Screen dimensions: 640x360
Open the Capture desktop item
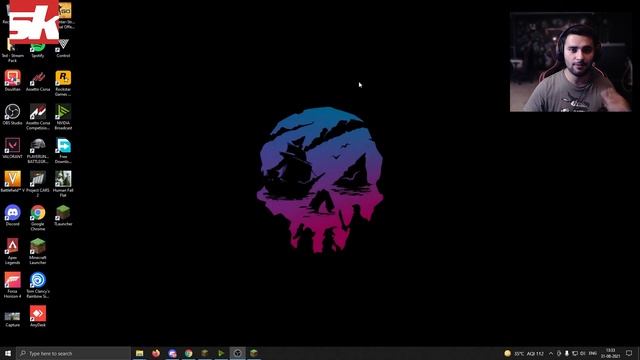[x=13, y=318]
